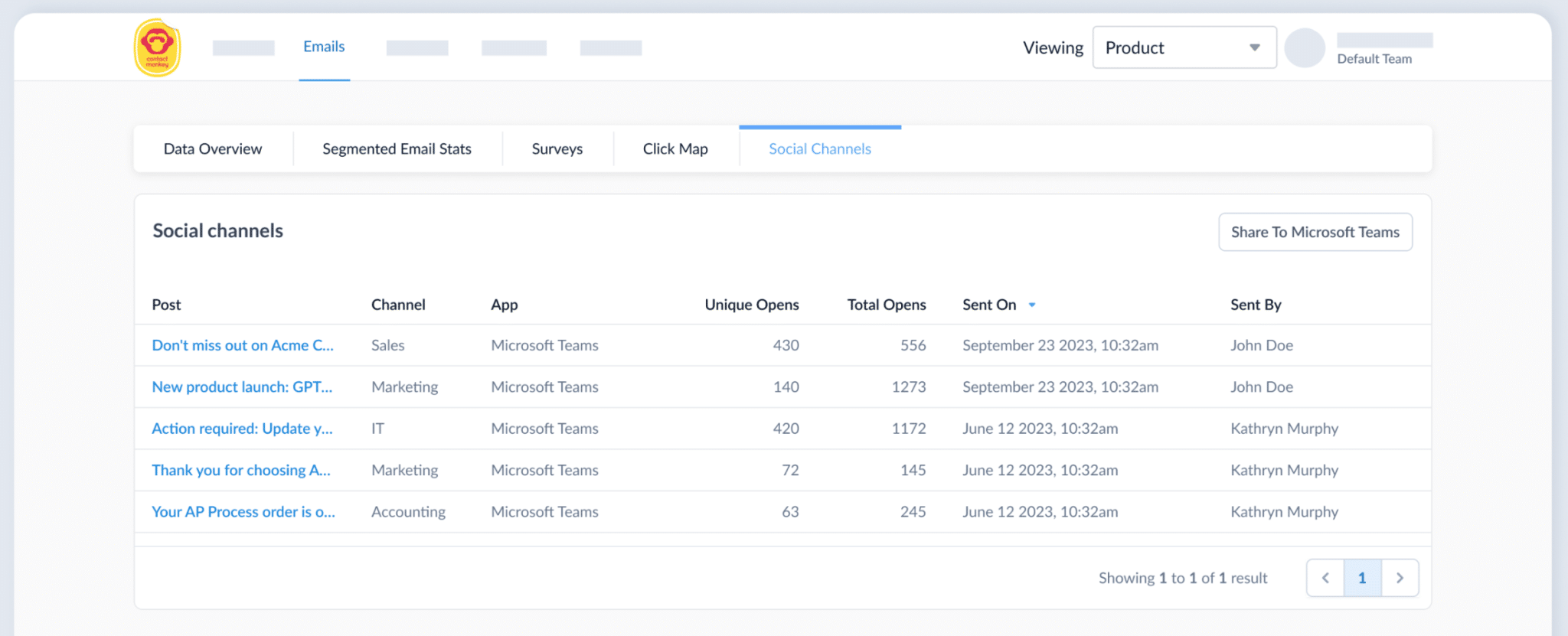Open Segmented Email Stats tab

coord(397,148)
